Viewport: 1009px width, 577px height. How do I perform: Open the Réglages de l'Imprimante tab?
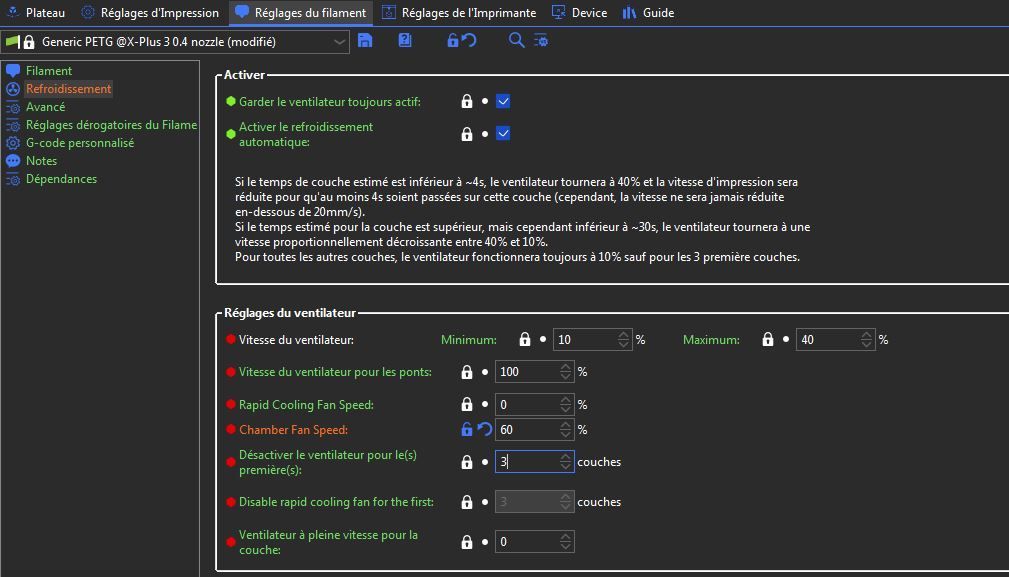click(459, 13)
